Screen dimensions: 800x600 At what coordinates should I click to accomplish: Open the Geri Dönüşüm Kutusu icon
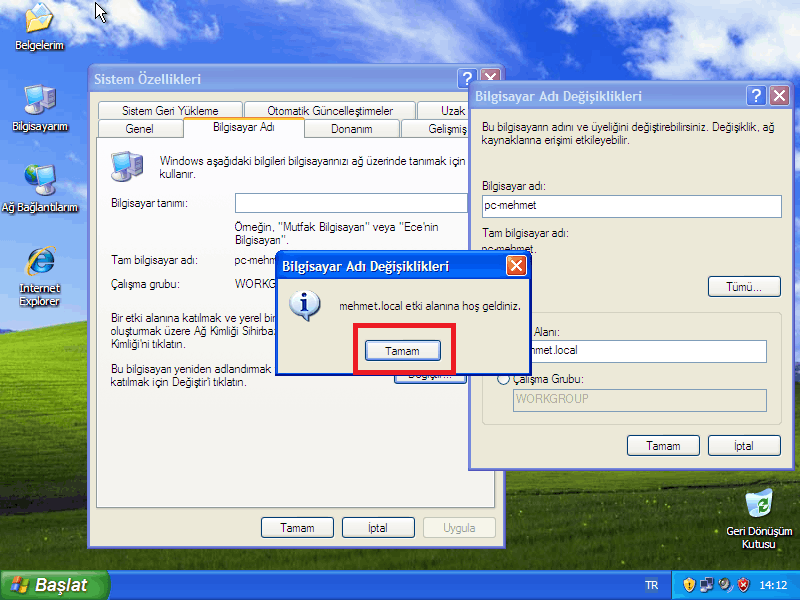tap(758, 505)
